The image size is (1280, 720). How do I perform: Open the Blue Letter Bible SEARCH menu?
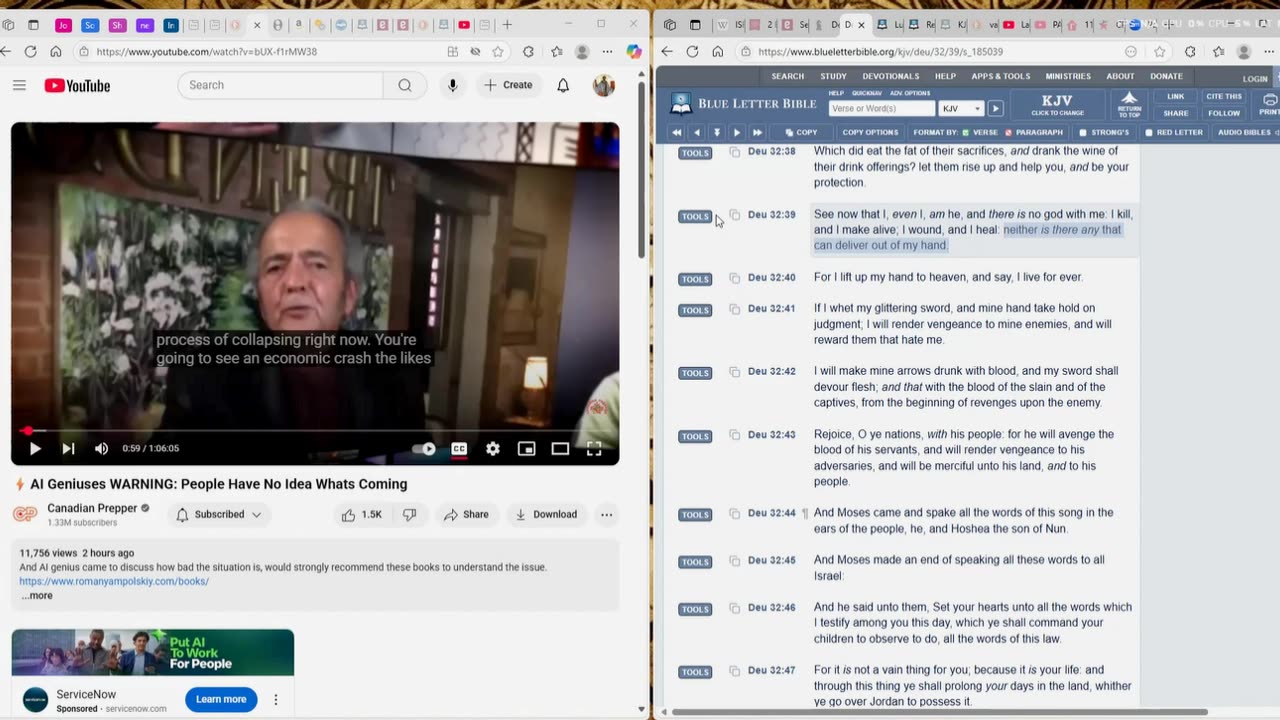[787, 77]
